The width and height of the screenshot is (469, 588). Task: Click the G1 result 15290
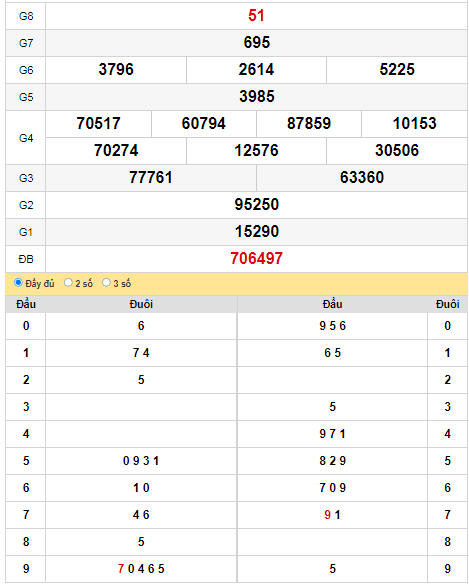pyautogui.click(x=256, y=231)
